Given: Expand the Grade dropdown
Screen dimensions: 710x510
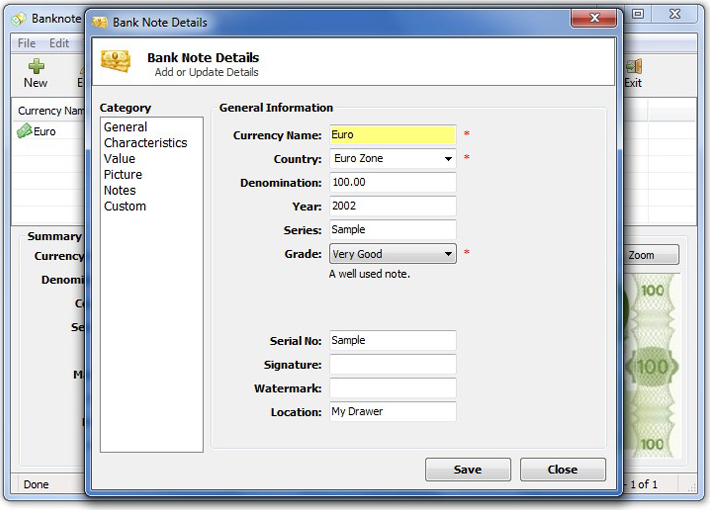Looking at the screenshot, I should tap(448, 255).
